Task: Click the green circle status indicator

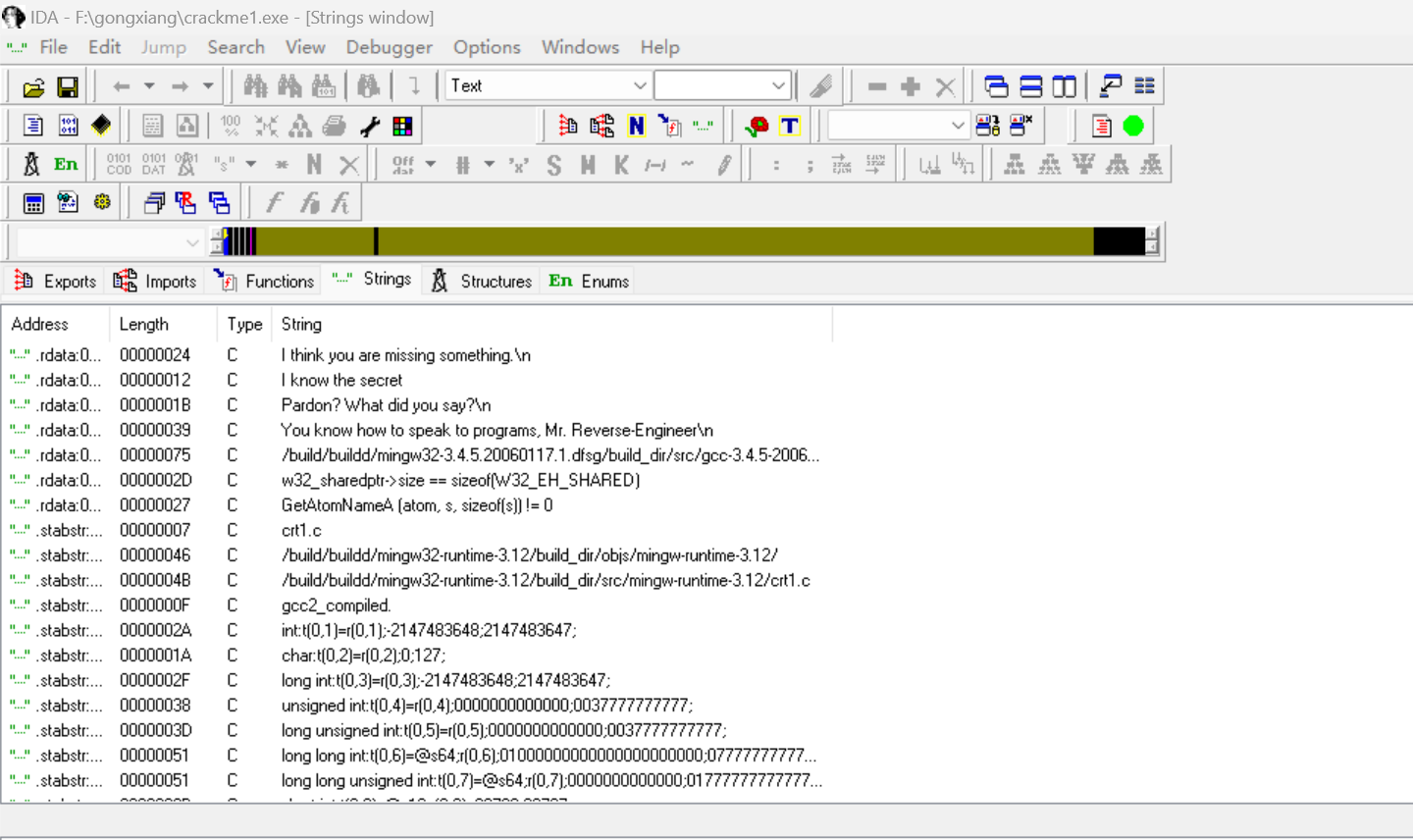Action: (1133, 126)
